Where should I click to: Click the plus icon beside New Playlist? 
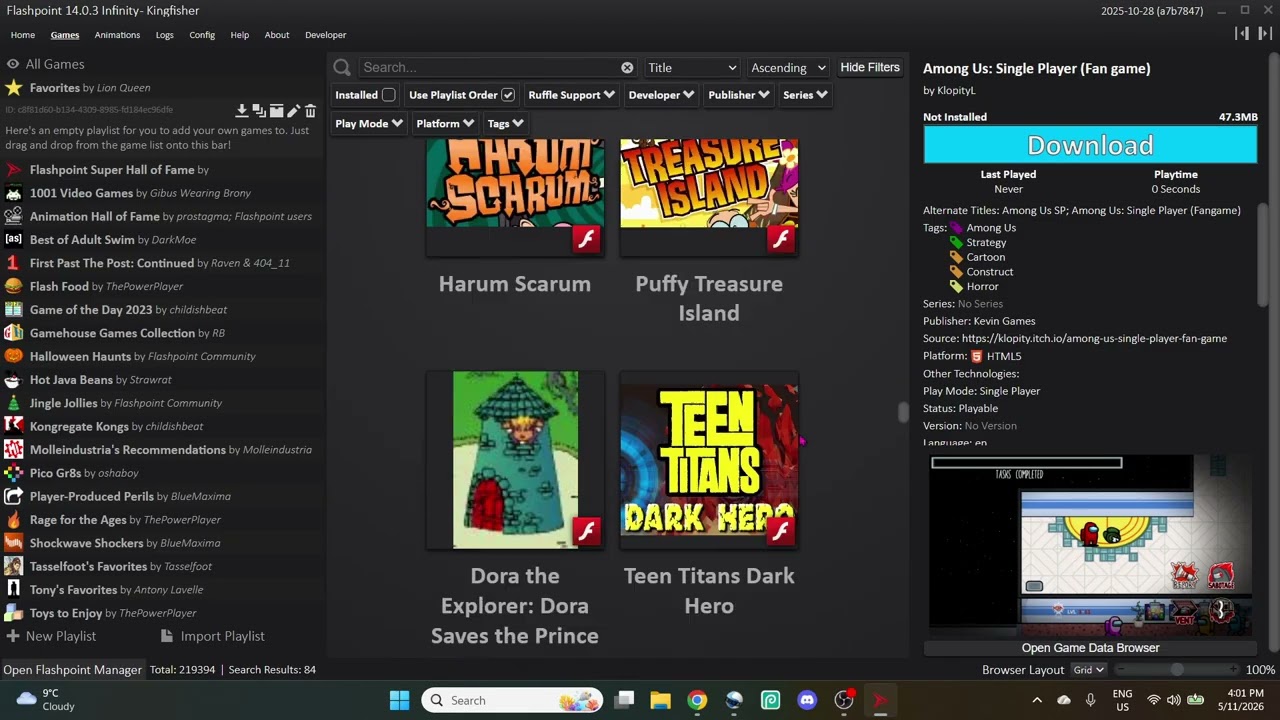[x=13, y=636]
